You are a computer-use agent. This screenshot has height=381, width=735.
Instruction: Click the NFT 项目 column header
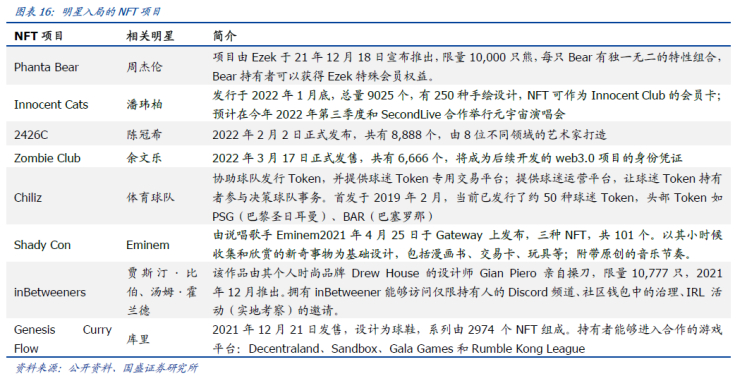tap(38, 36)
